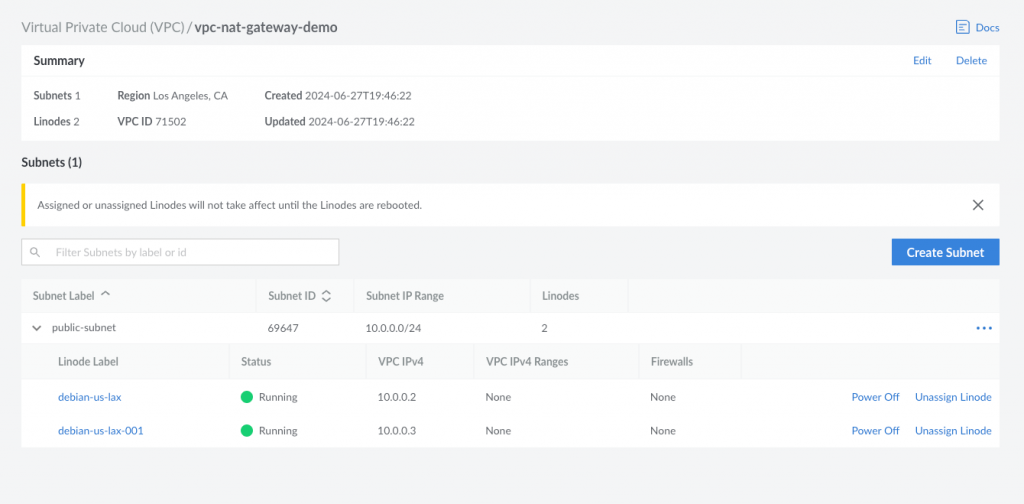Open public-subnet three-dot actions menu

[x=984, y=328]
